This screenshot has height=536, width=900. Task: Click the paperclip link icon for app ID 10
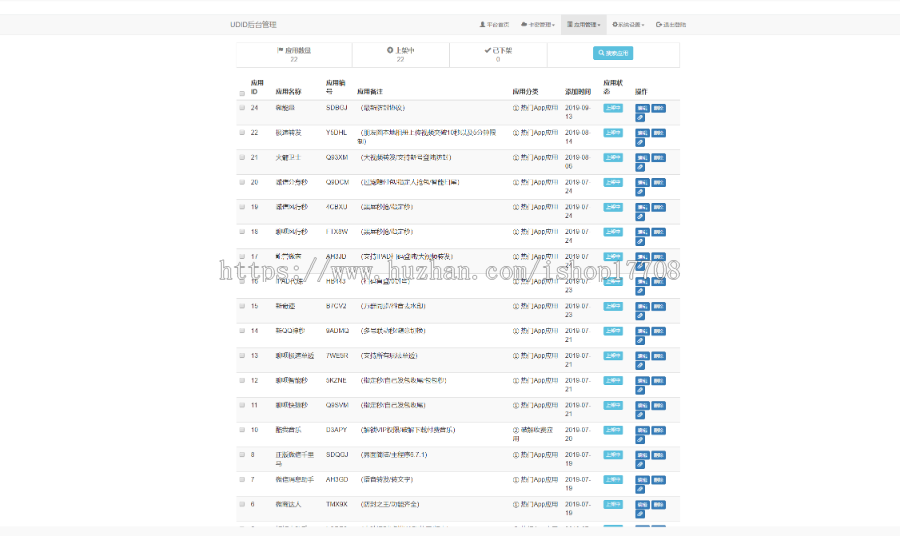pos(640,439)
